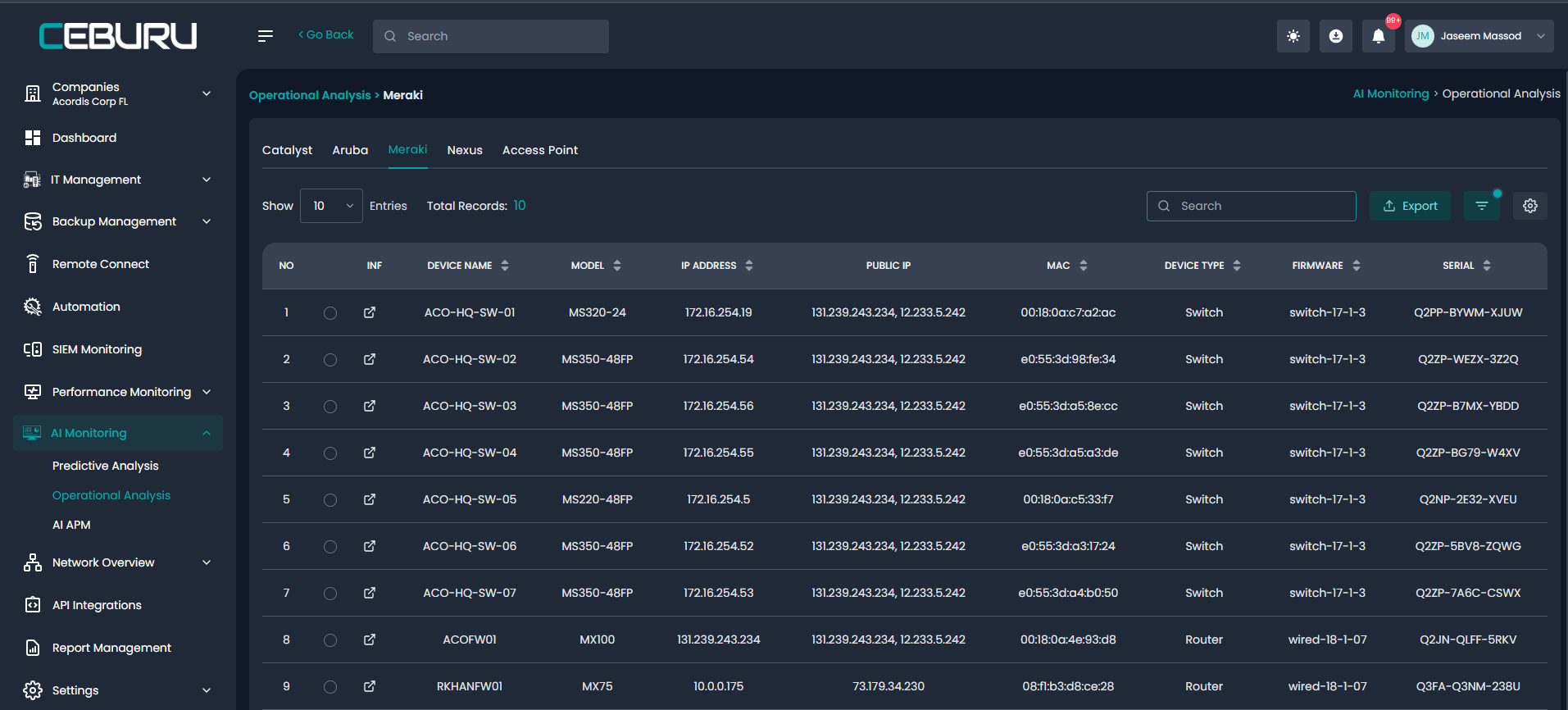Switch to the Access Point tab

coord(540,150)
